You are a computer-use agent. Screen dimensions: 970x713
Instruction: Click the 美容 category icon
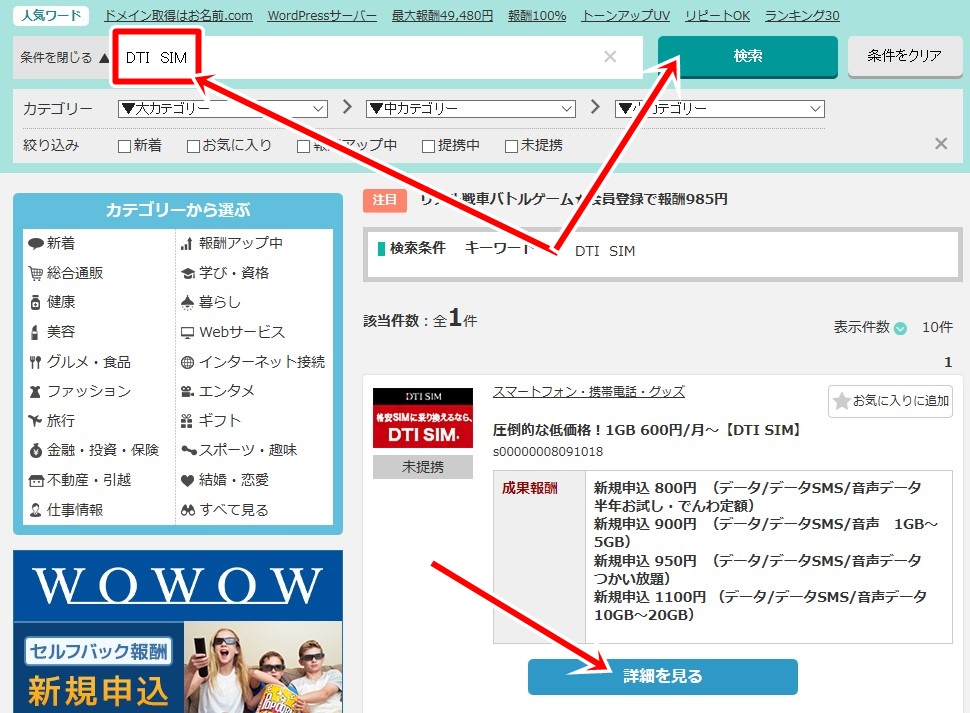(35, 332)
